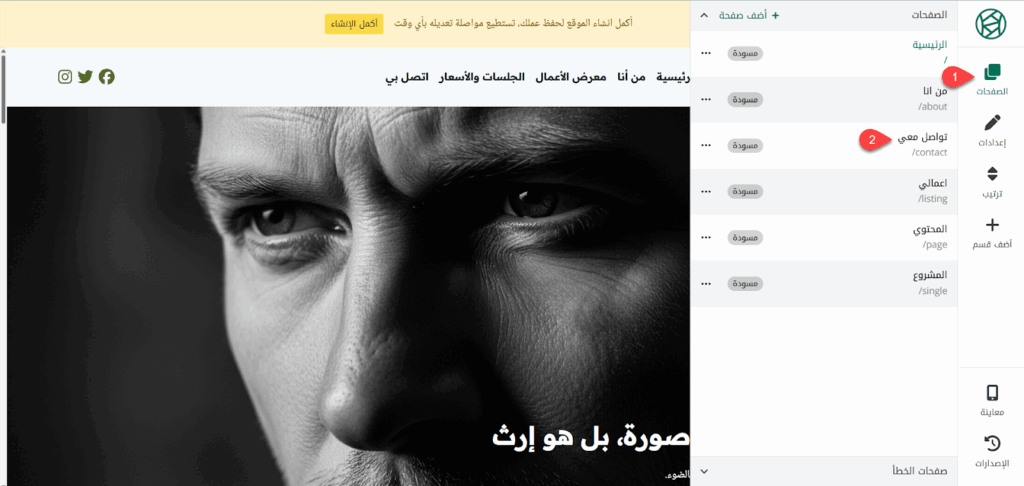The width and height of the screenshot is (1024, 486).
Task: Open إعدادات settings pencil icon
Action: [x=992, y=124]
